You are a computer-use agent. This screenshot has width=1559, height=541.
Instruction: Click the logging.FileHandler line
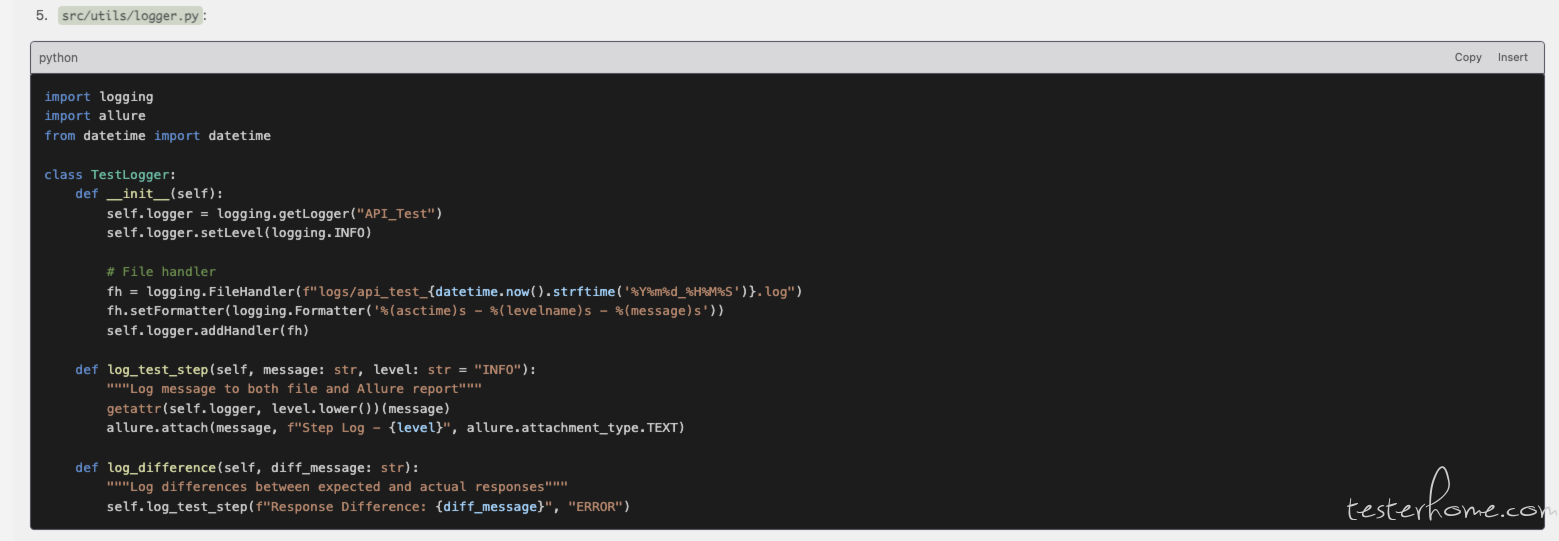click(455, 291)
